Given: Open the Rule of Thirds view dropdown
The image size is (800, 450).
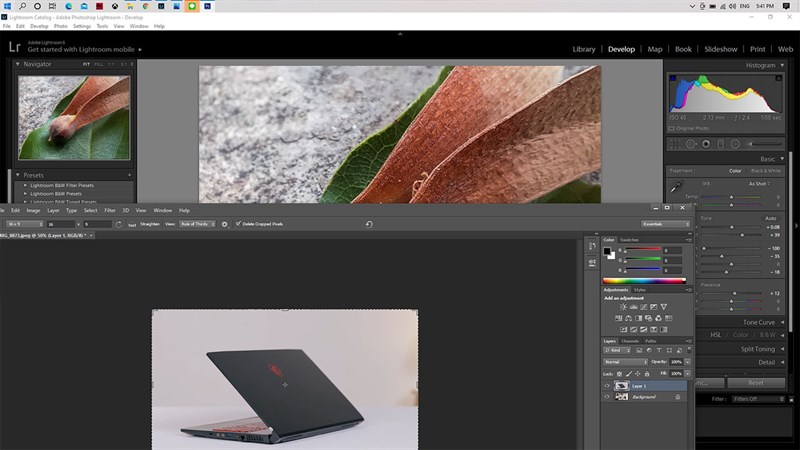Looking at the screenshot, I should 197,224.
